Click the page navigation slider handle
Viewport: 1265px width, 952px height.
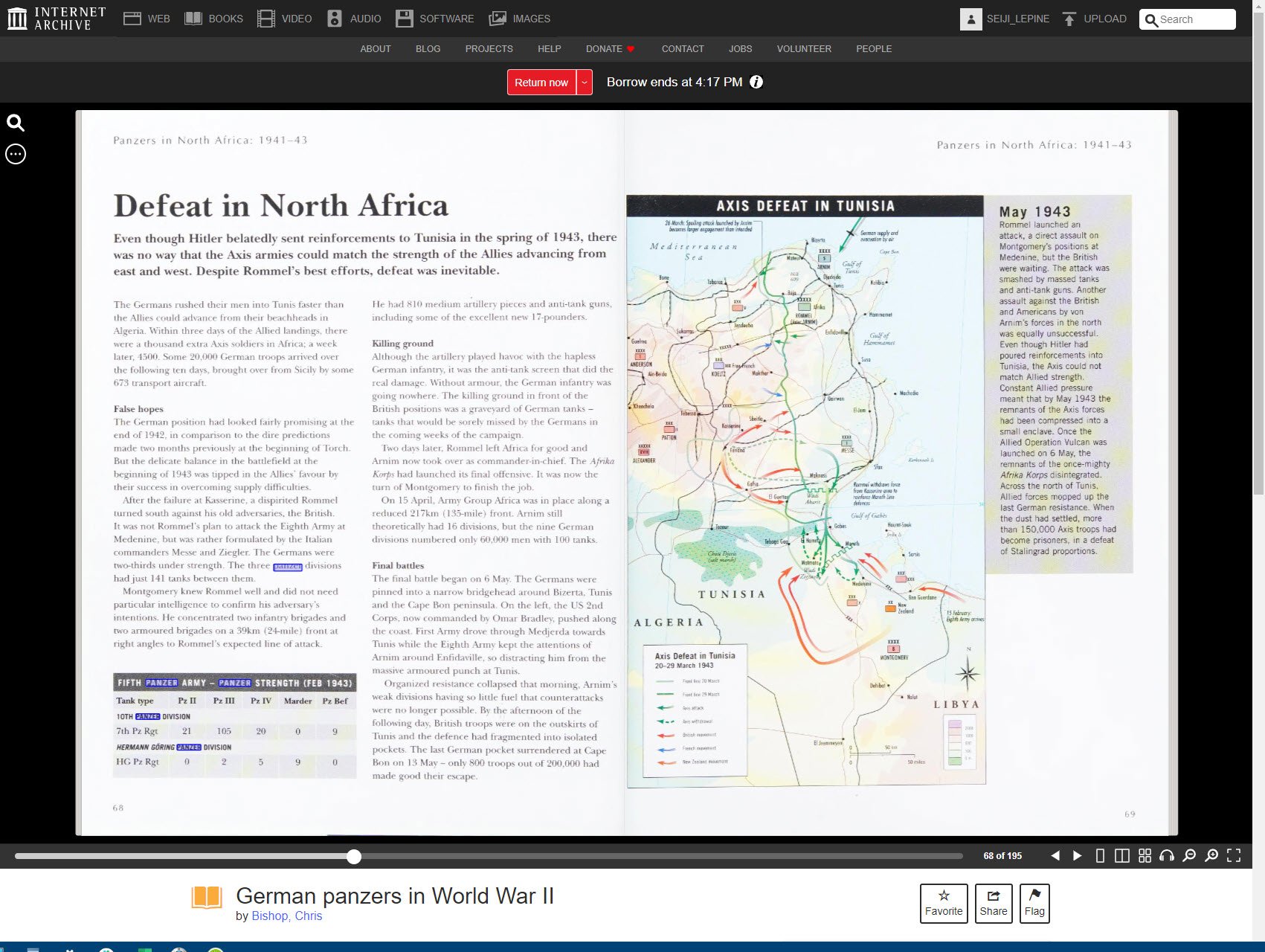[x=354, y=857]
